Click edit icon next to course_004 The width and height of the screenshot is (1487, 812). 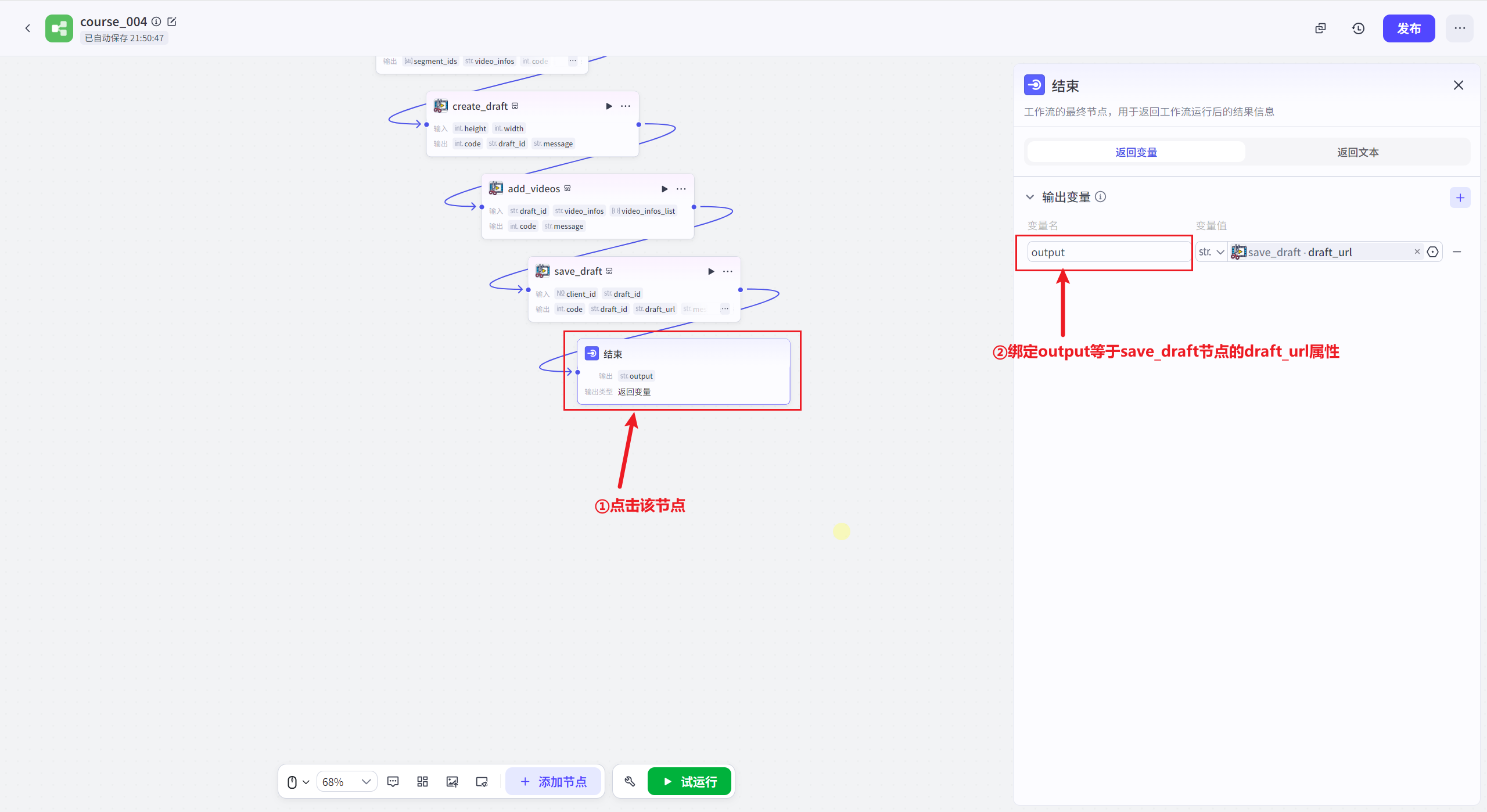coord(172,21)
